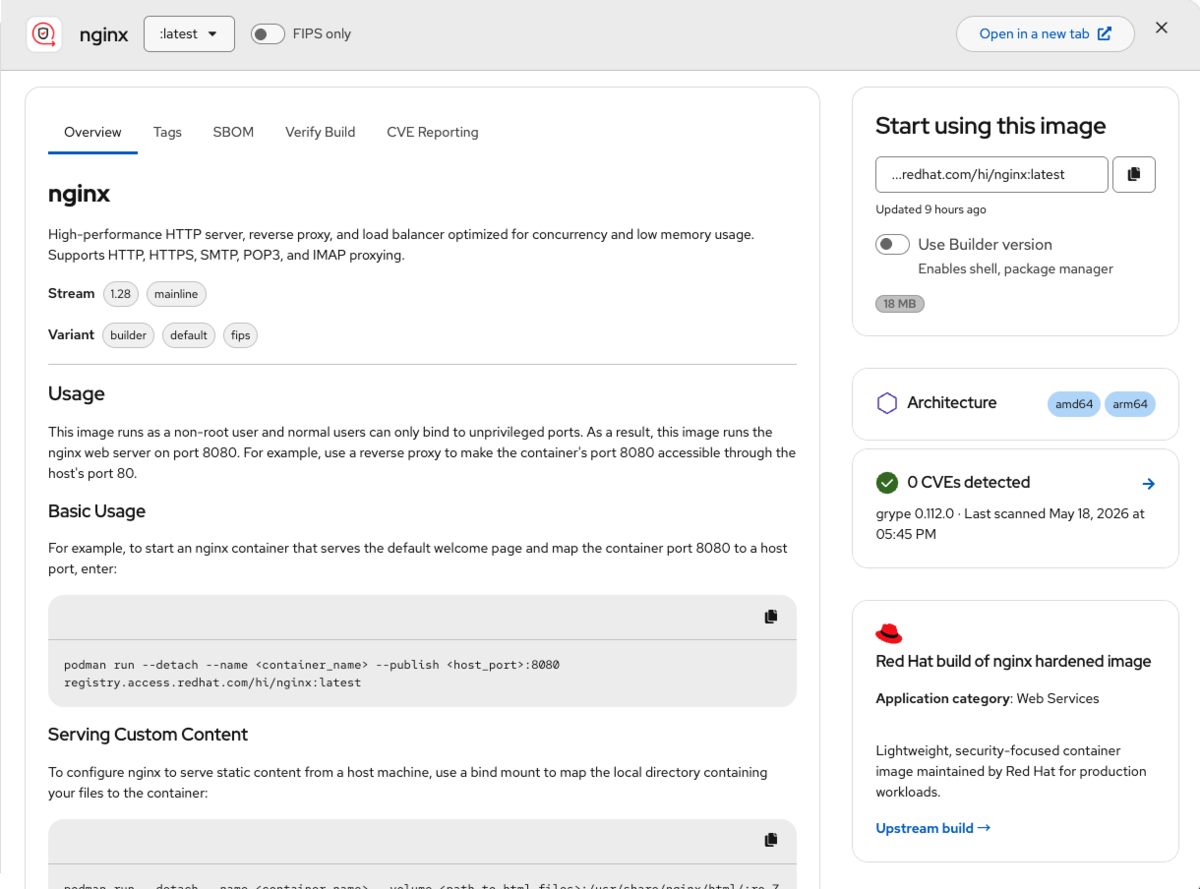Screen dimensions: 1200x889
Task: Click the 18 MB size badge
Action: click(900, 303)
